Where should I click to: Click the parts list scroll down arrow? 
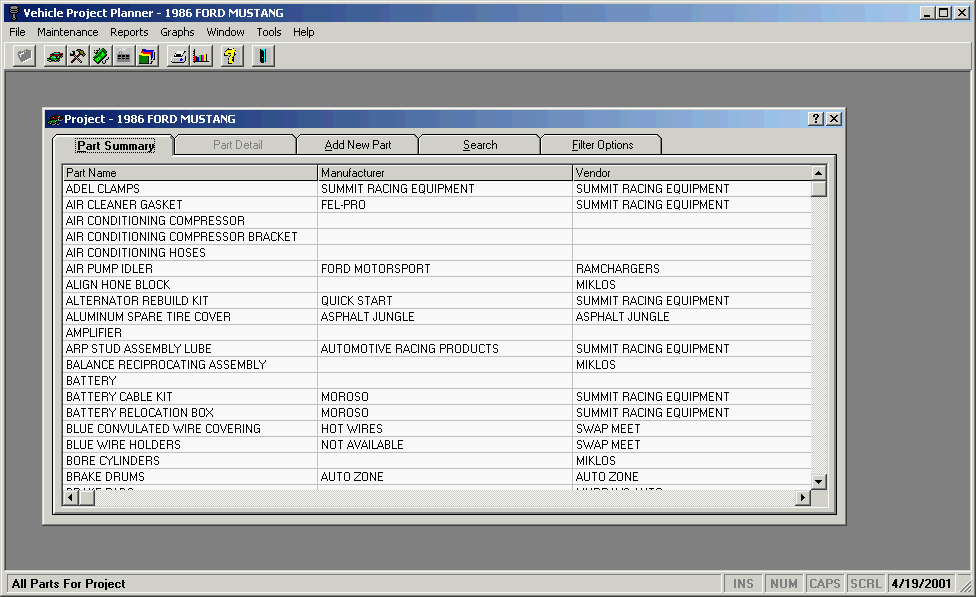(x=819, y=481)
